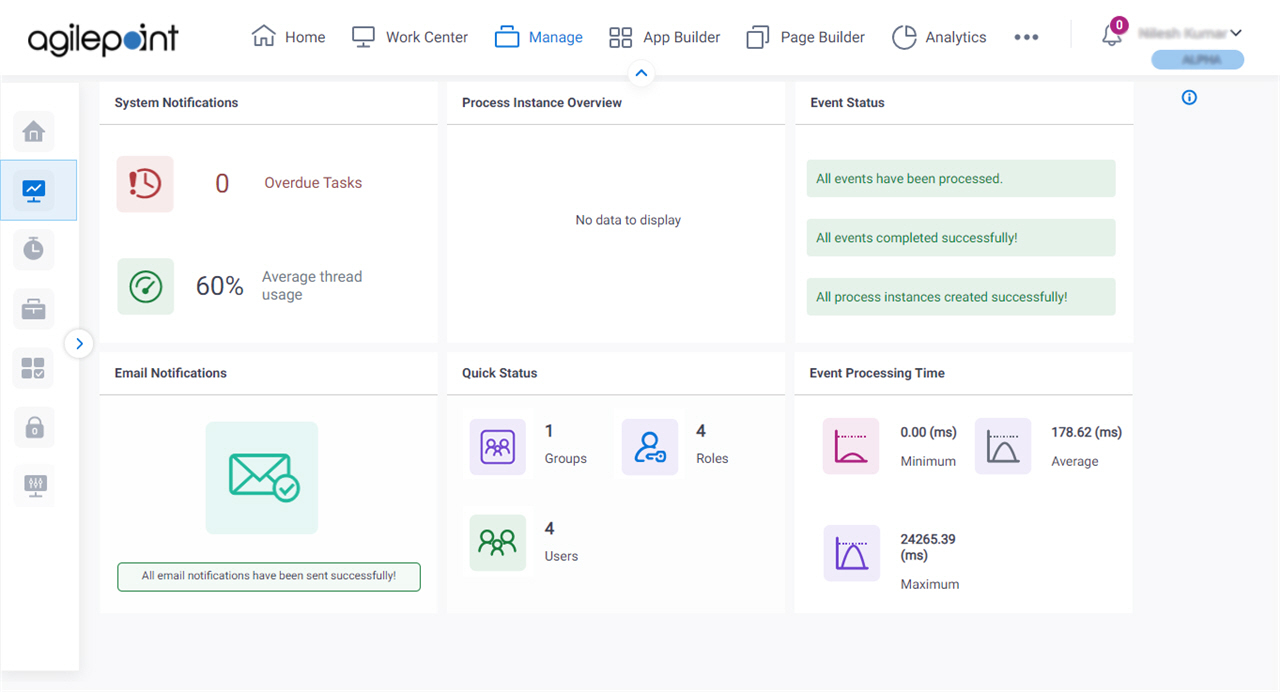Image resolution: width=1280 pixels, height=692 pixels.
Task: Click the Overdue Tasks label
Action: pyautogui.click(x=313, y=183)
